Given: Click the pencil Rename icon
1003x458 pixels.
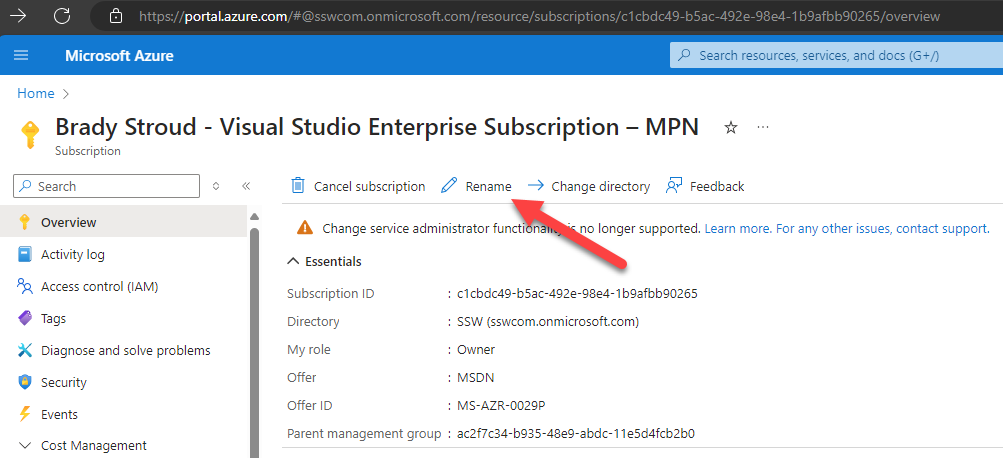Looking at the screenshot, I should (449, 186).
